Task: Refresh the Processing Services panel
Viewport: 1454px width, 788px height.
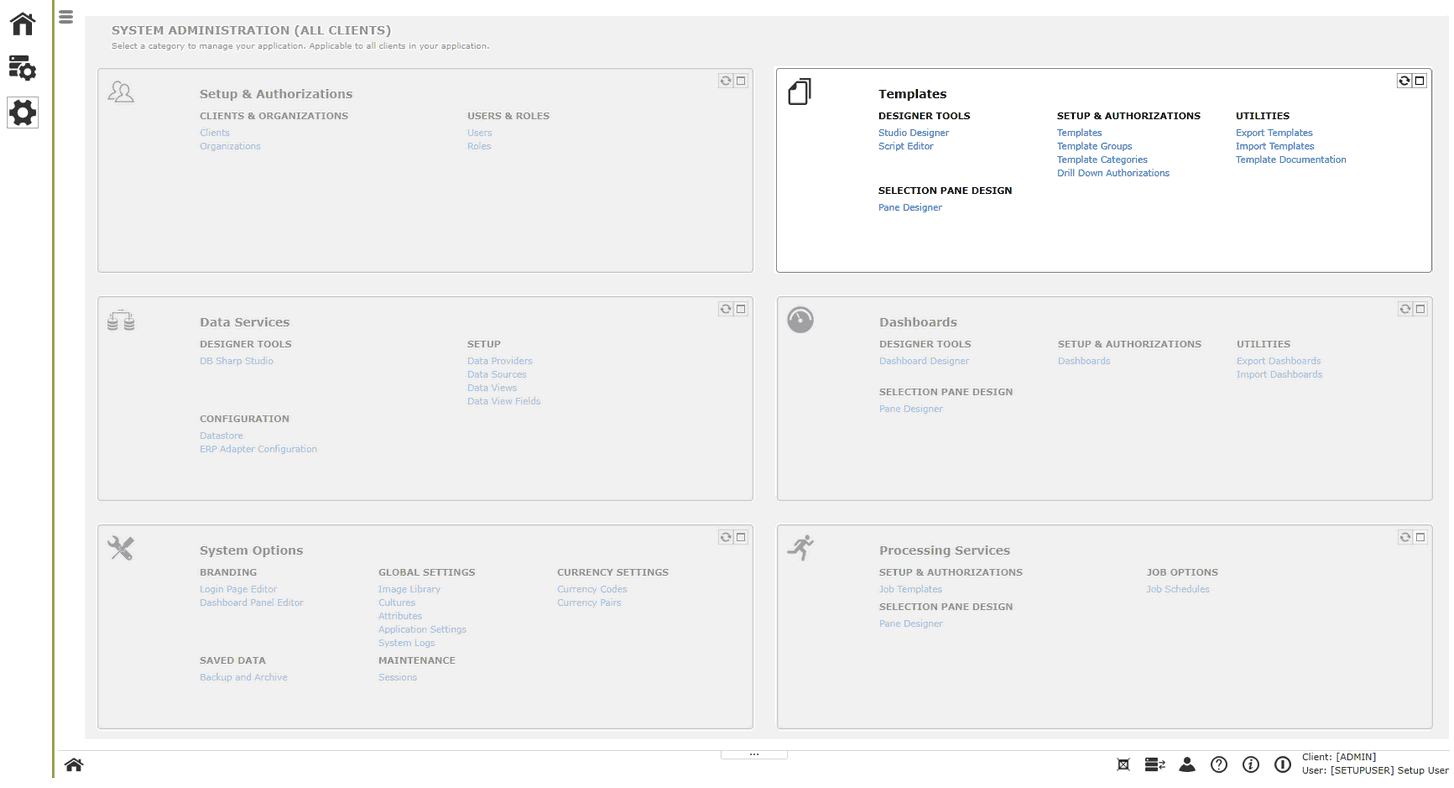Action: (1405, 537)
